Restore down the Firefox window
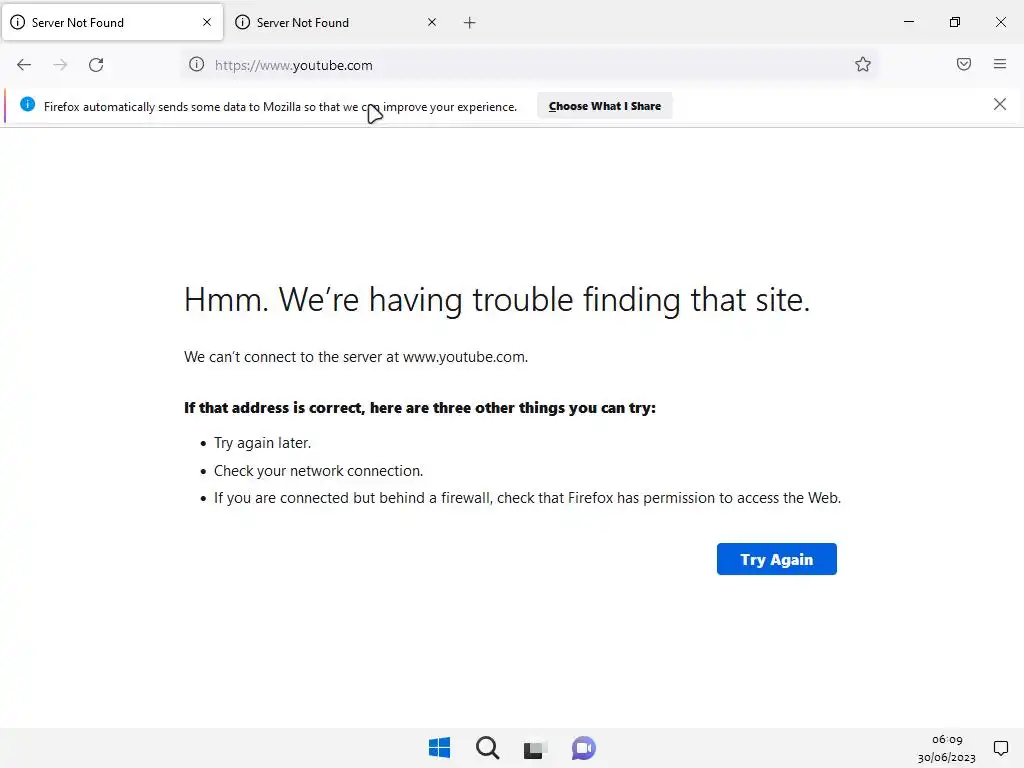The width and height of the screenshot is (1024, 768). [x=955, y=22]
